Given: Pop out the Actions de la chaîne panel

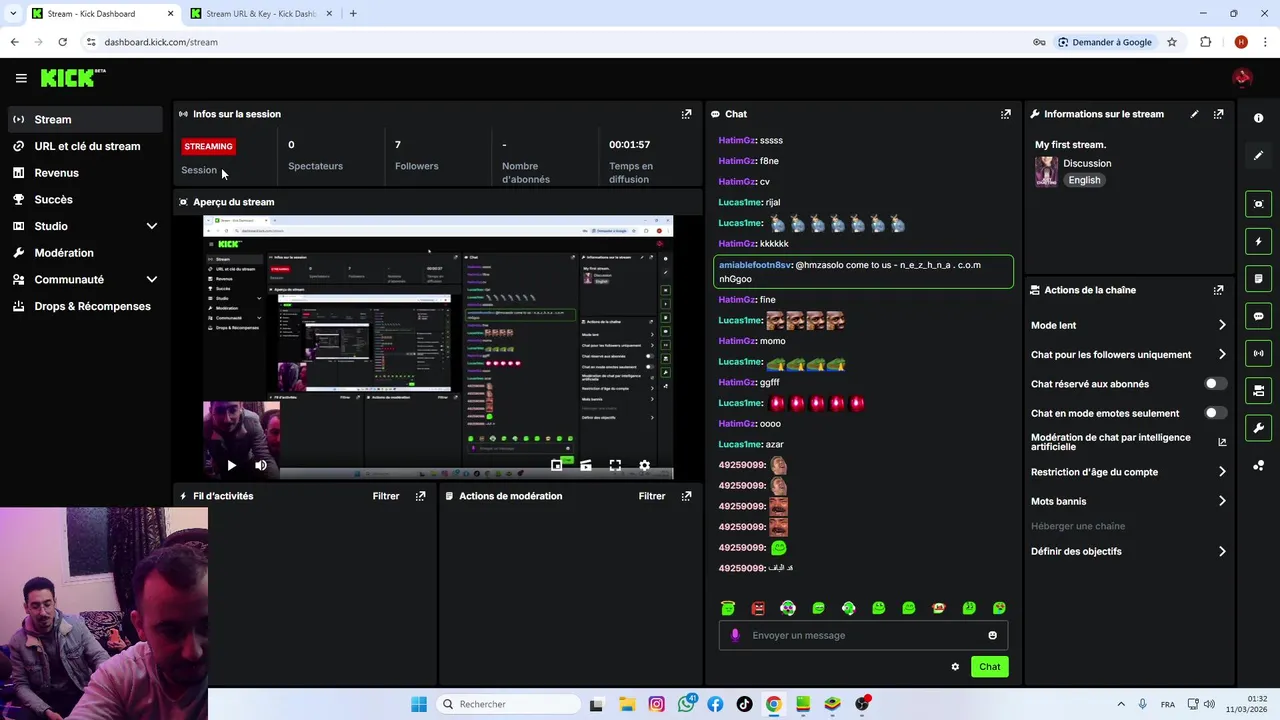Looking at the screenshot, I should [1218, 290].
